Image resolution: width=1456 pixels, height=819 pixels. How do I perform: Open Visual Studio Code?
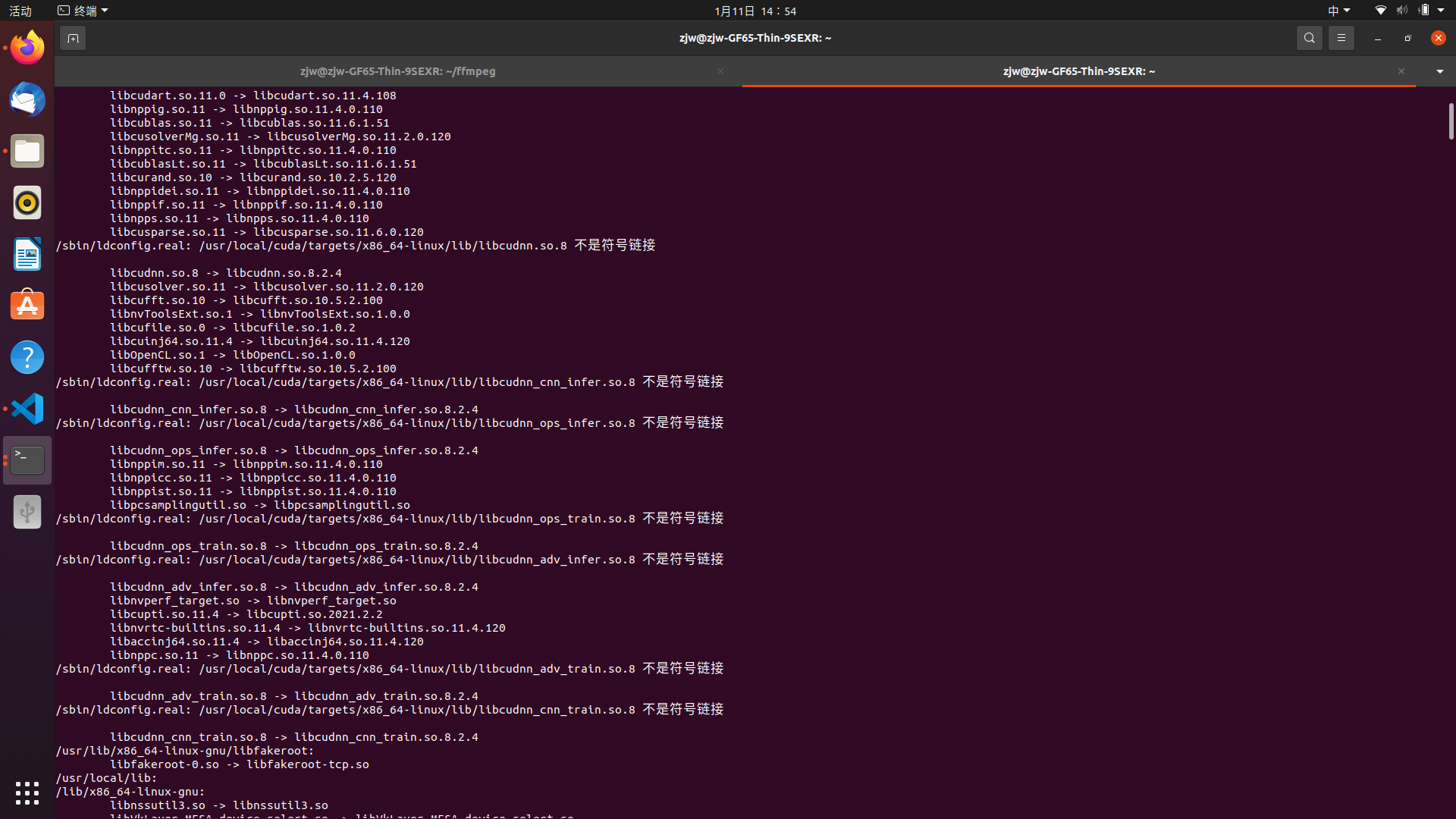pyautogui.click(x=27, y=408)
